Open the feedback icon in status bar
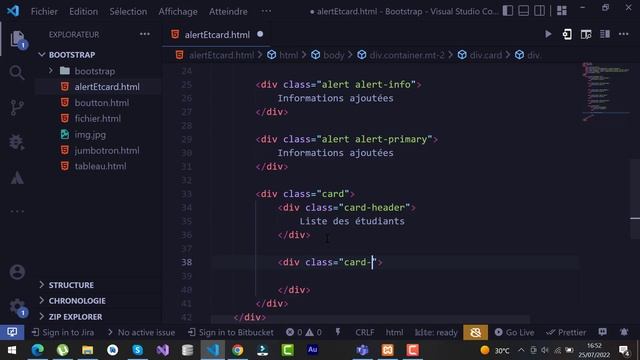Screen dimensions: 640x360 pos(602,332)
